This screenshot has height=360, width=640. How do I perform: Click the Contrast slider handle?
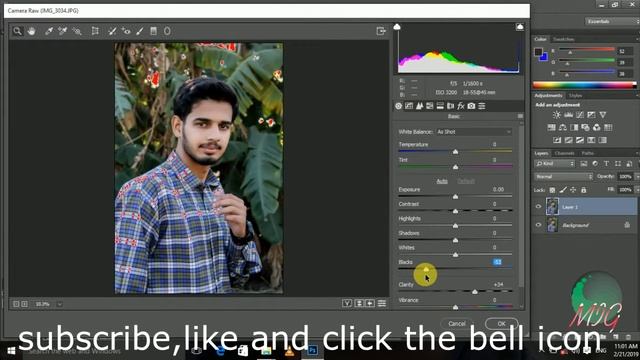click(456, 211)
